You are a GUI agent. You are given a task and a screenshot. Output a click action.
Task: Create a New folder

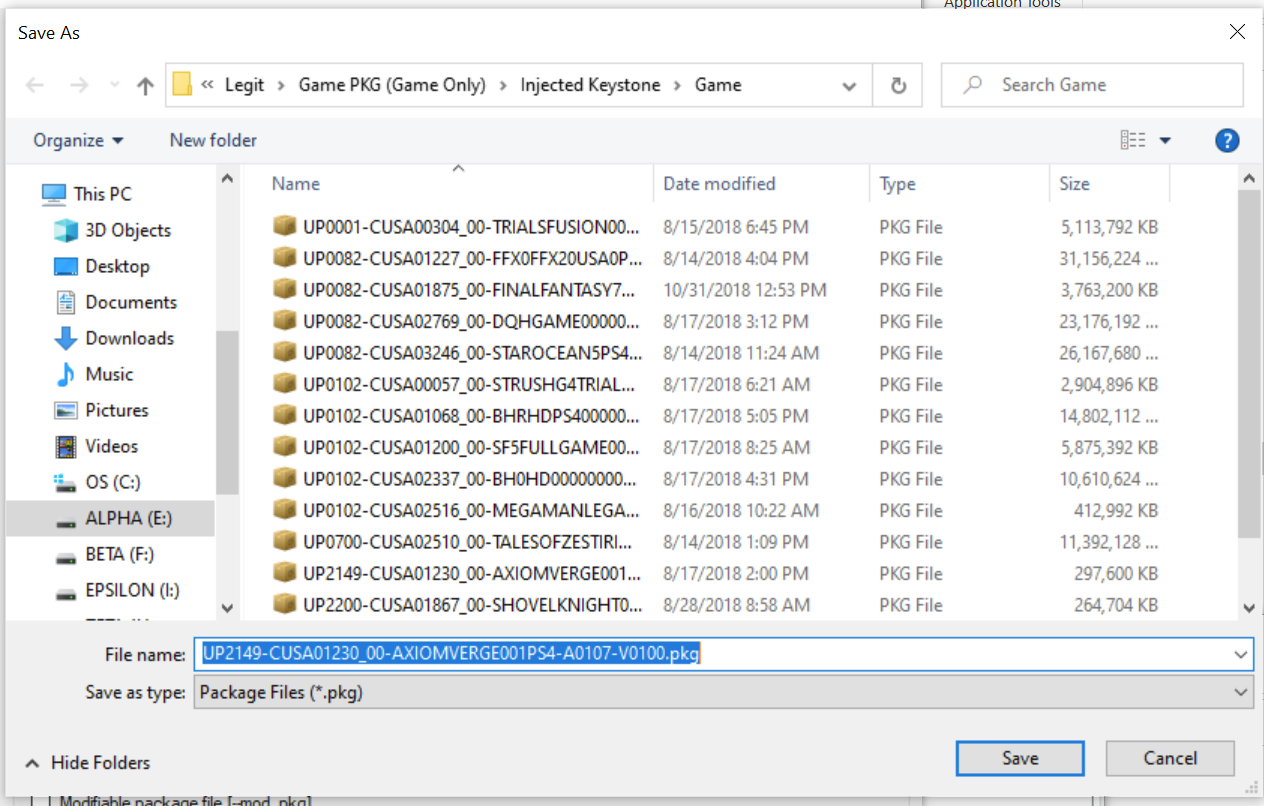(x=213, y=140)
